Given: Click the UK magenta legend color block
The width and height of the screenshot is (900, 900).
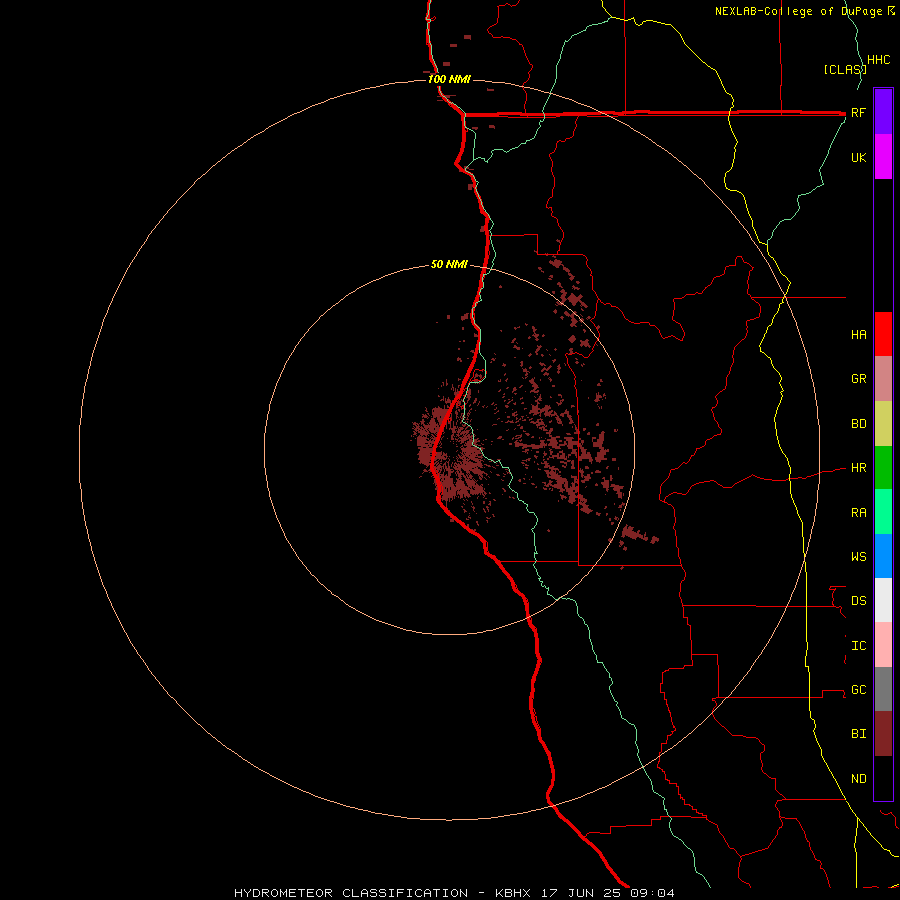Looking at the screenshot, I should (883, 157).
